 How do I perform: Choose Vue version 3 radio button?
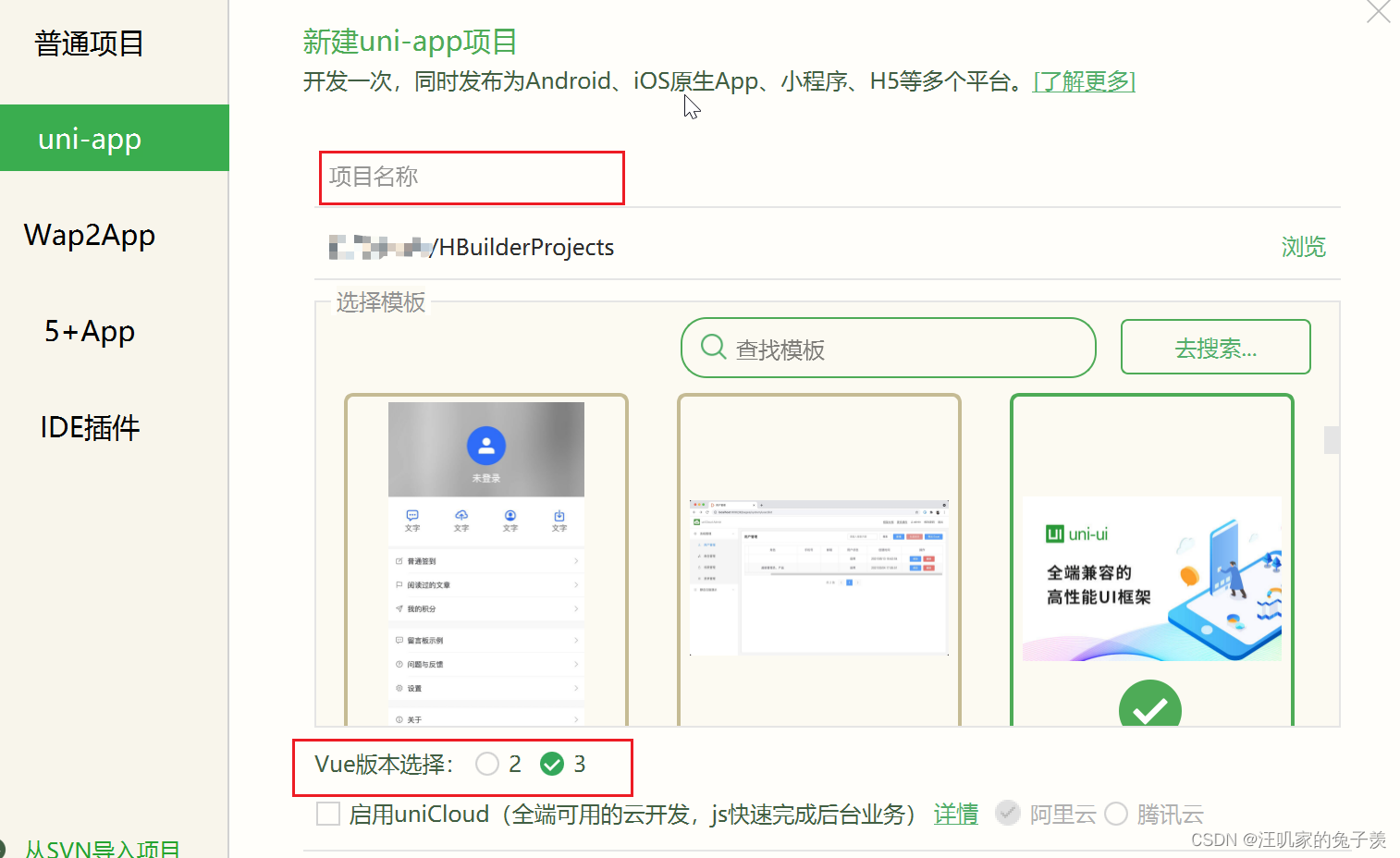(x=552, y=764)
